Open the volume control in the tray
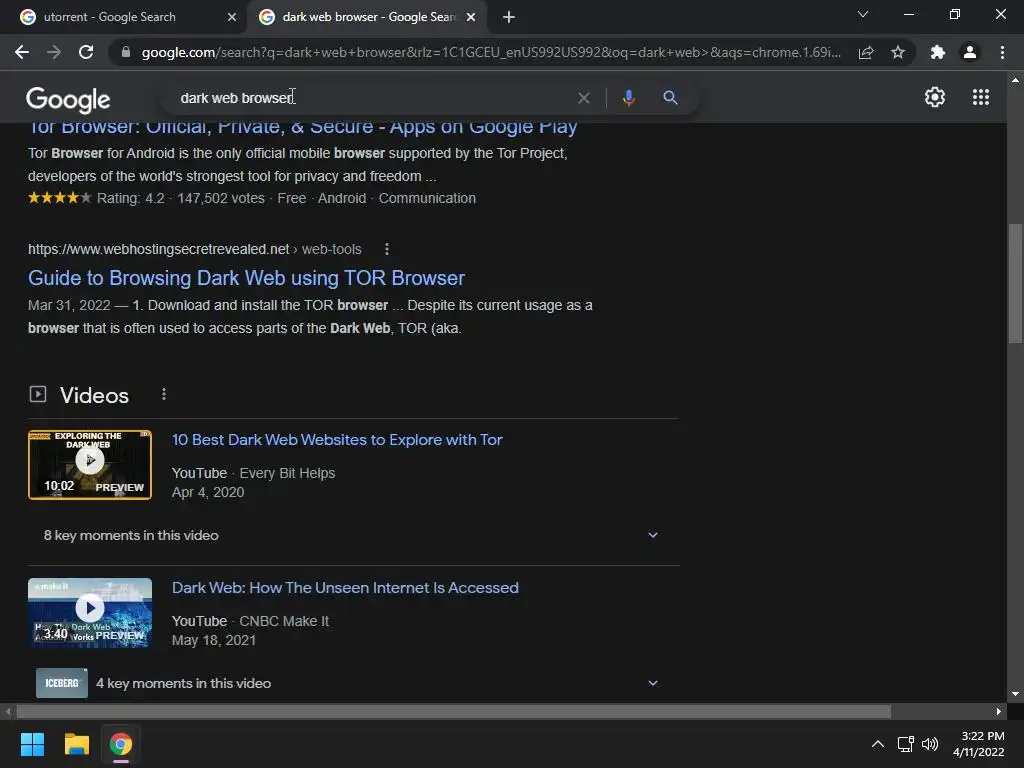Image resolution: width=1024 pixels, height=768 pixels. coord(930,744)
